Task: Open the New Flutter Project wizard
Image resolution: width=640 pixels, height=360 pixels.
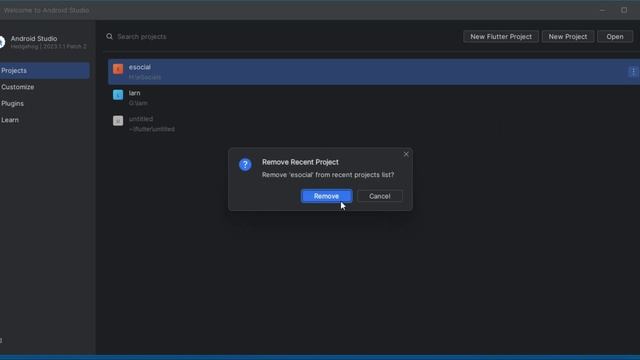Action: [x=501, y=36]
